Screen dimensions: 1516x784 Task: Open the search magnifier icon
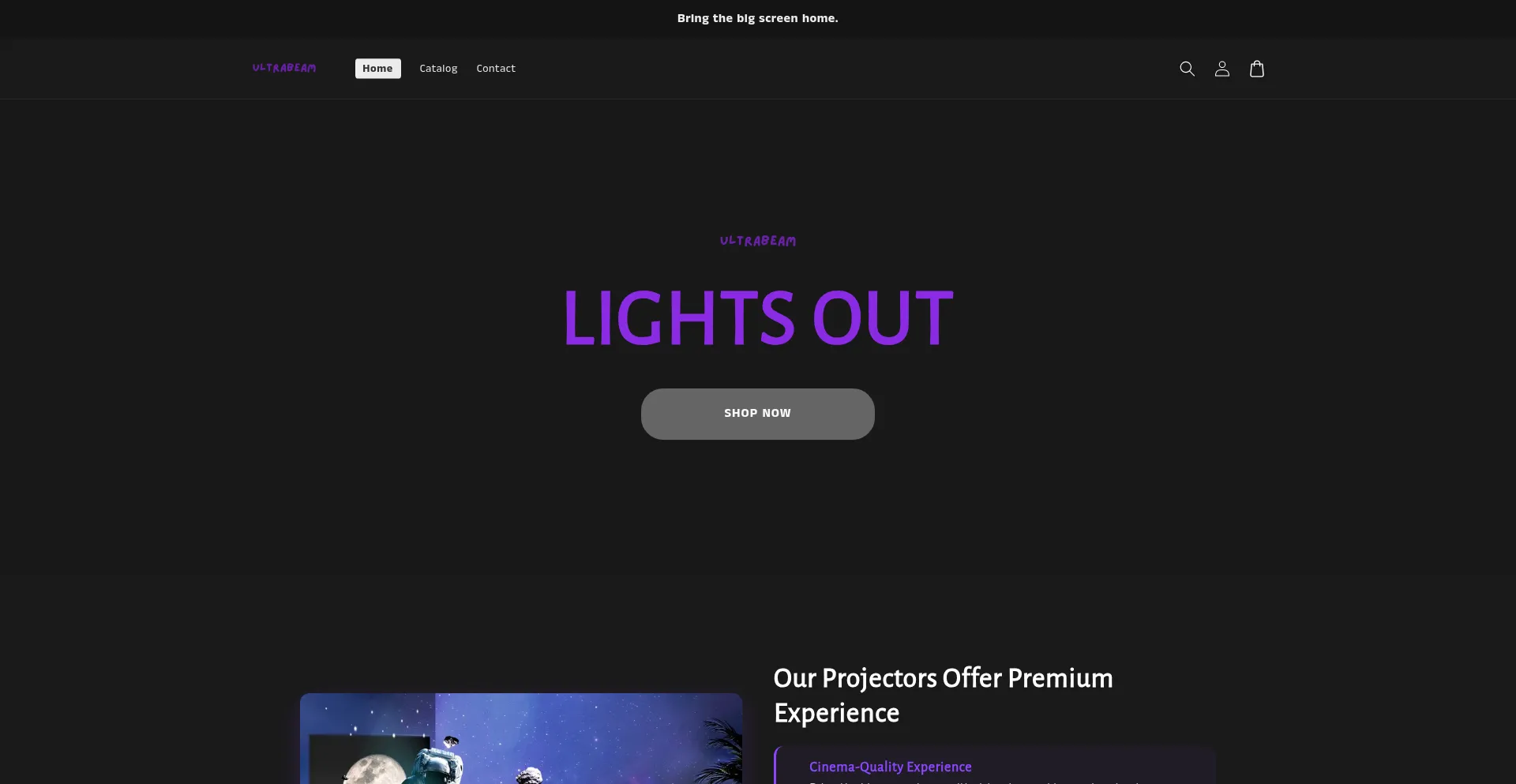tap(1187, 69)
